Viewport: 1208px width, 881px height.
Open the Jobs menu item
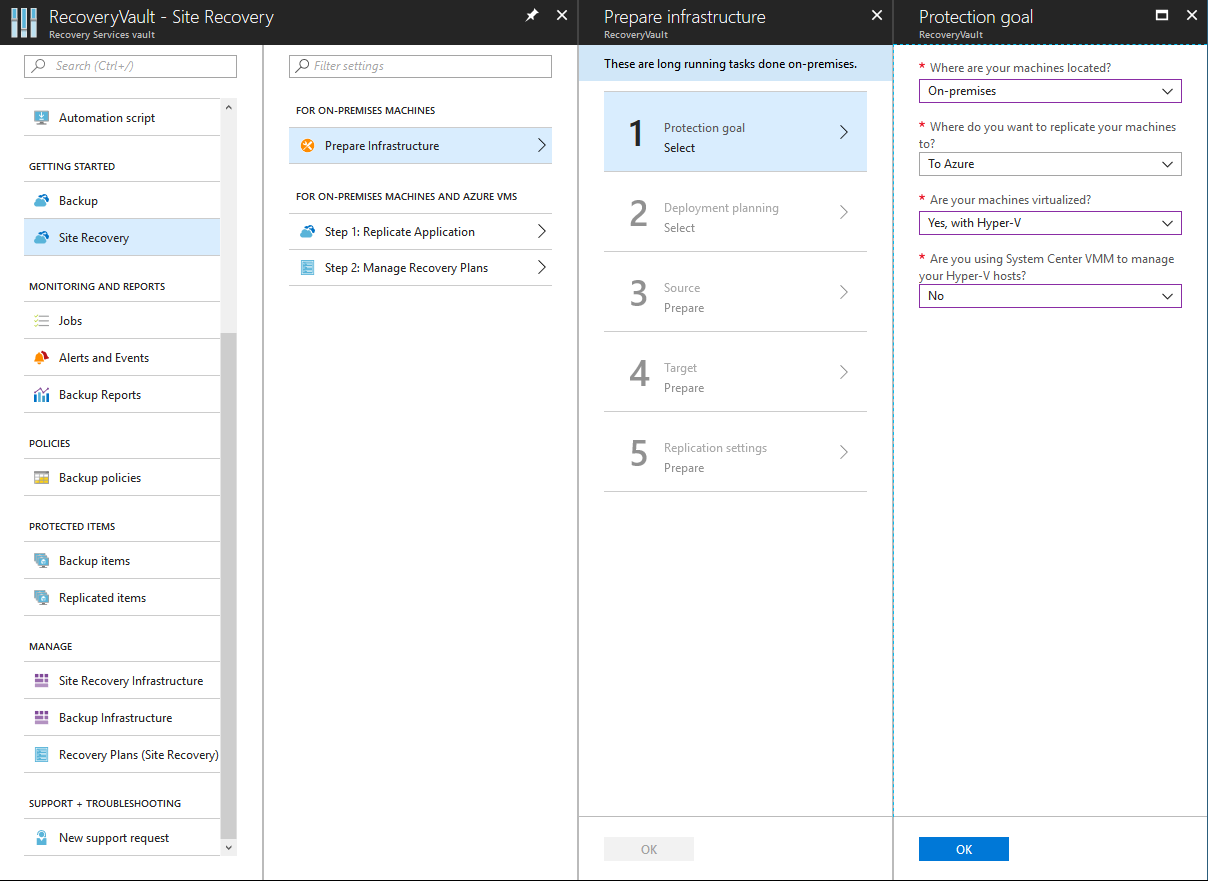pyautogui.click(x=122, y=320)
